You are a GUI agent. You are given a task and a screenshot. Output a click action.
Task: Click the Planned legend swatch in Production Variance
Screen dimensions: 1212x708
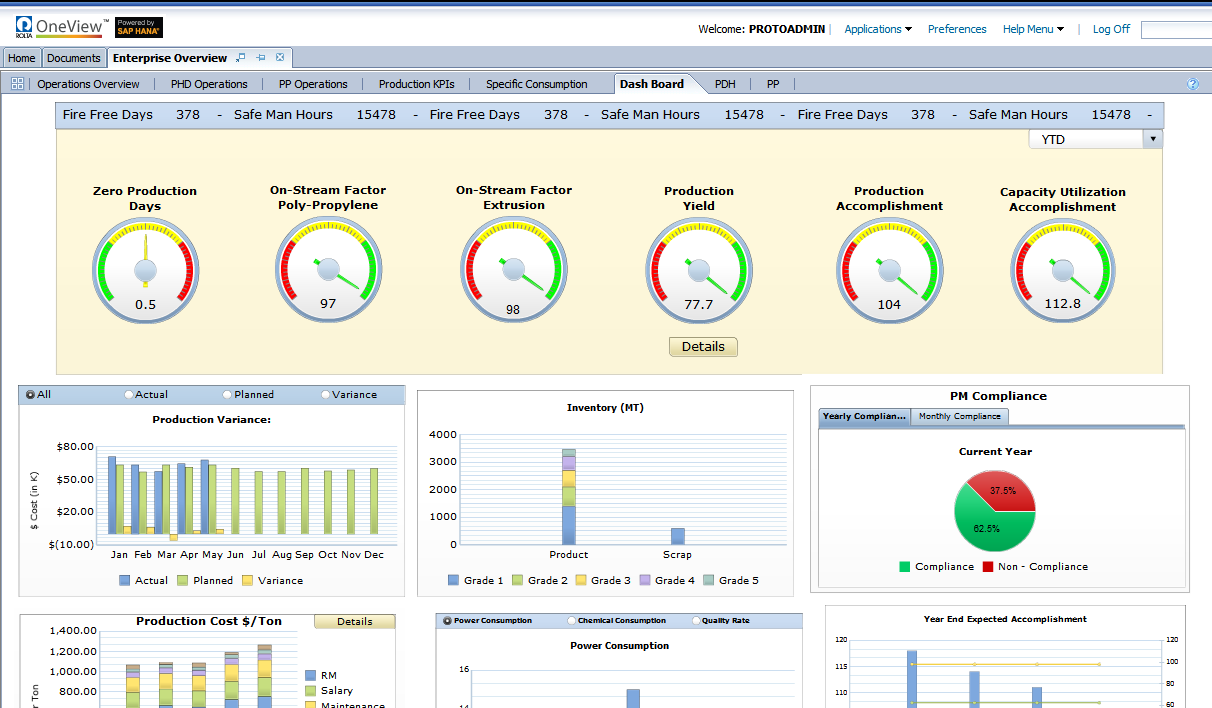(x=183, y=581)
